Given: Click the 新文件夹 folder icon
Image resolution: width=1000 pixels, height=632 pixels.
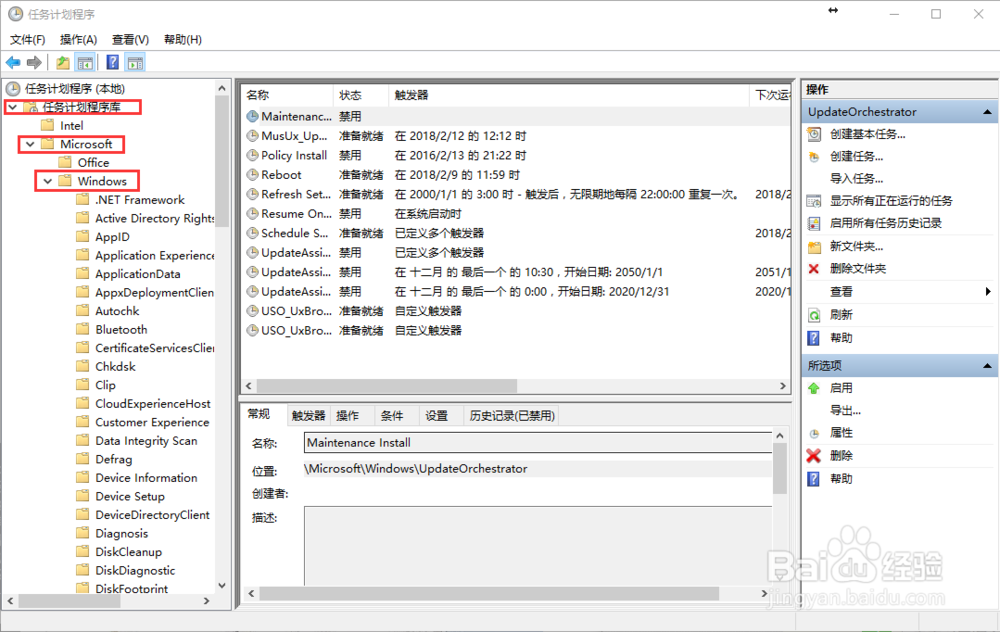Looking at the screenshot, I should [814, 247].
